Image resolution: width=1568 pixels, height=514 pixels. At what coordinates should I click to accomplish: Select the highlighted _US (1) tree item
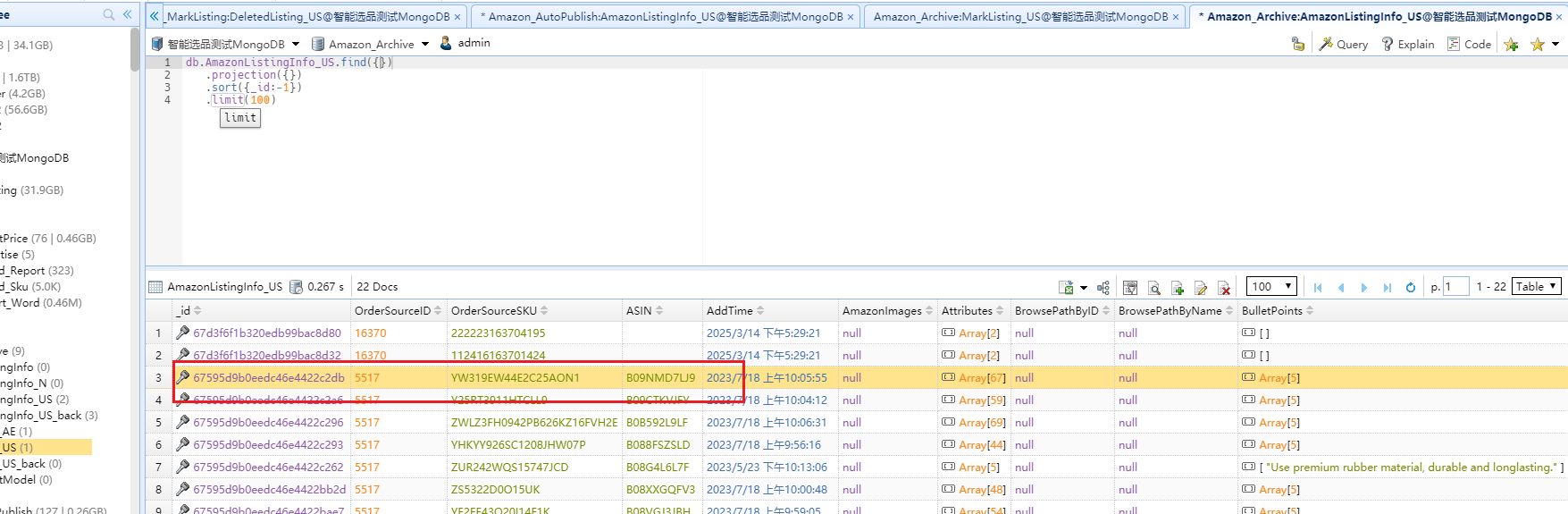pyautogui.click(x=46, y=447)
